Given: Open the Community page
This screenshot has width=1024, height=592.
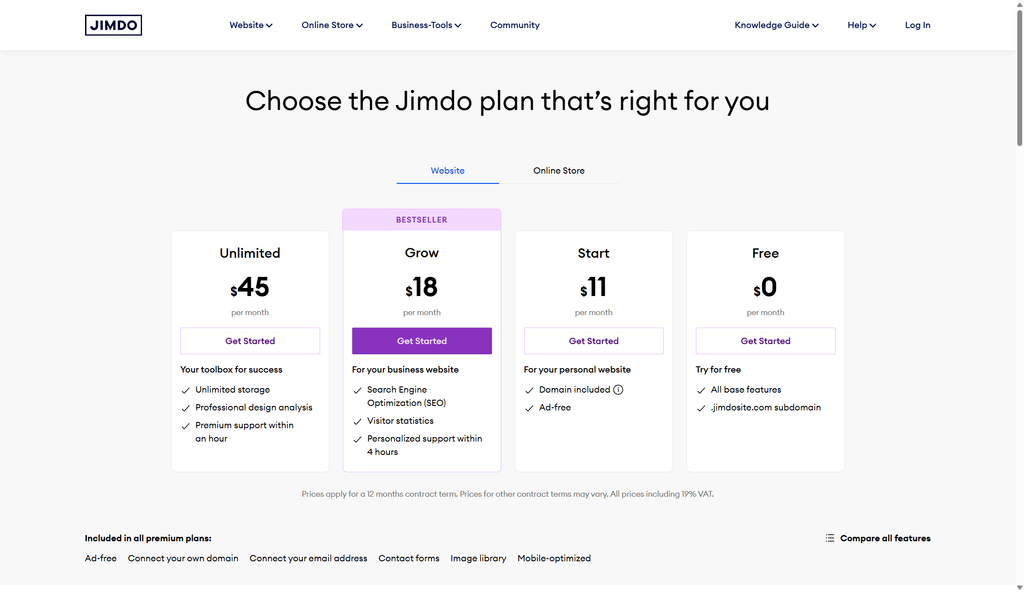Looking at the screenshot, I should coord(514,25).
